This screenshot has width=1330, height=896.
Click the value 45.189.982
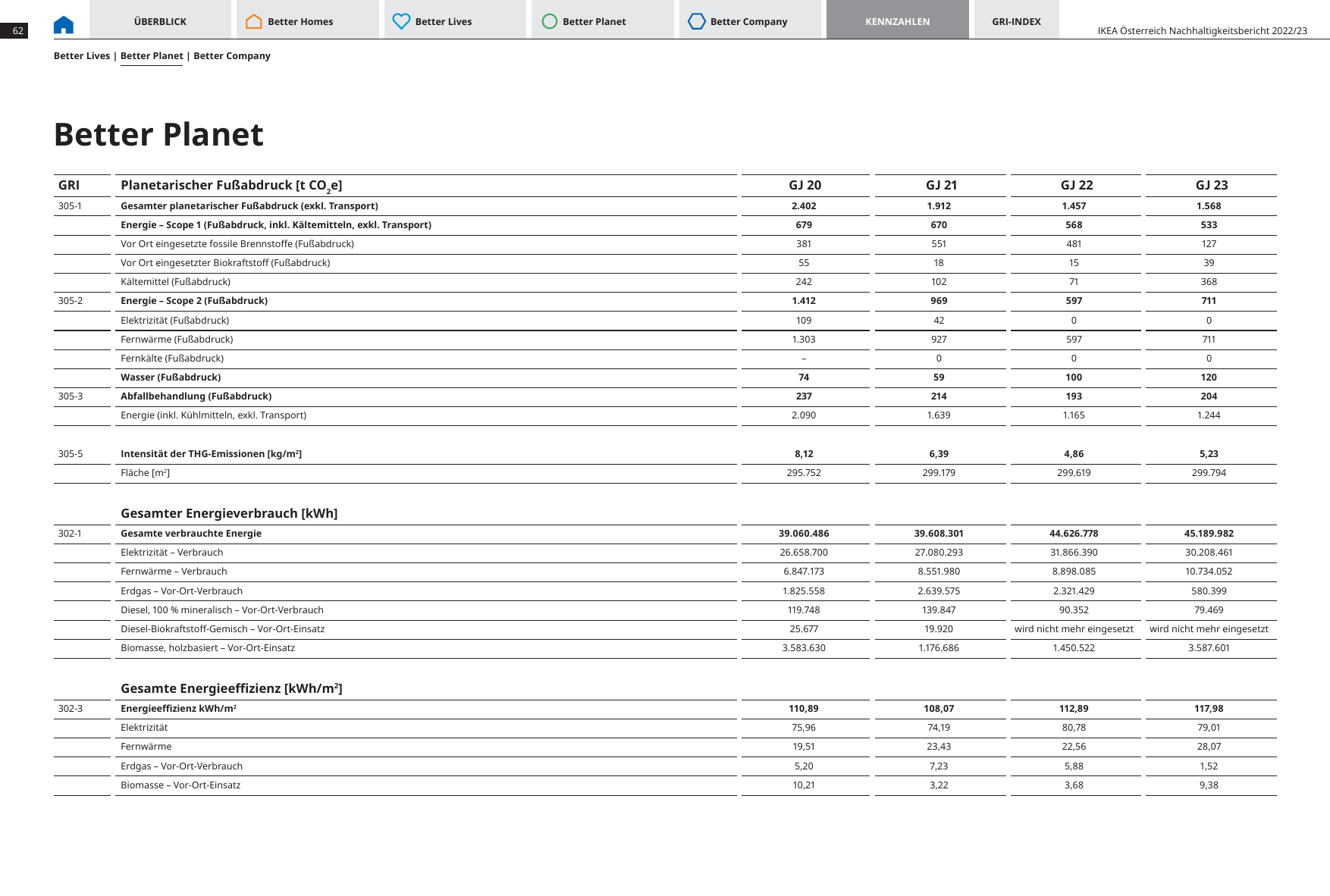1209,534
